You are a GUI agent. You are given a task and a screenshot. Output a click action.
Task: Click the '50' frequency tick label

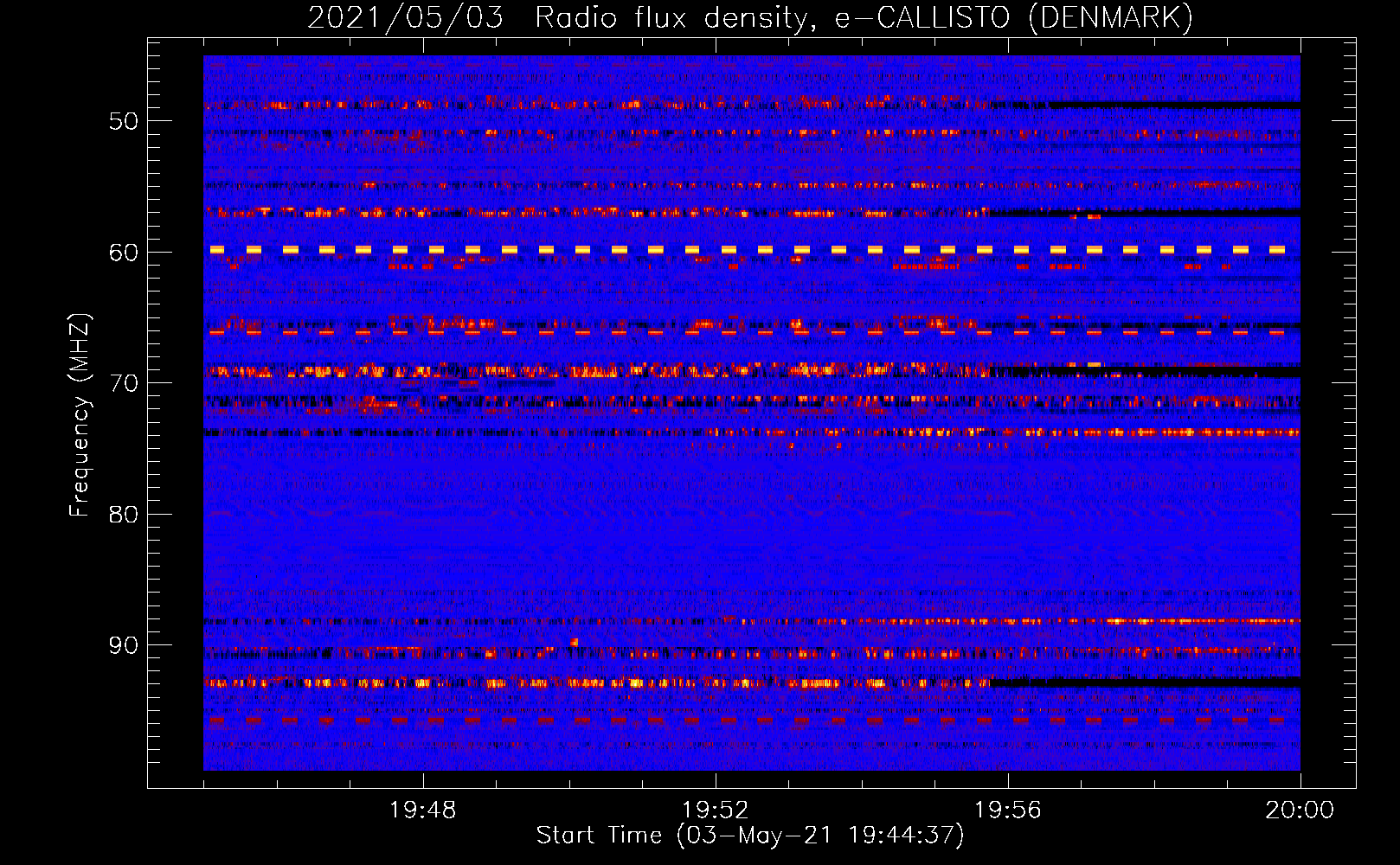click(x=124, y=121)
